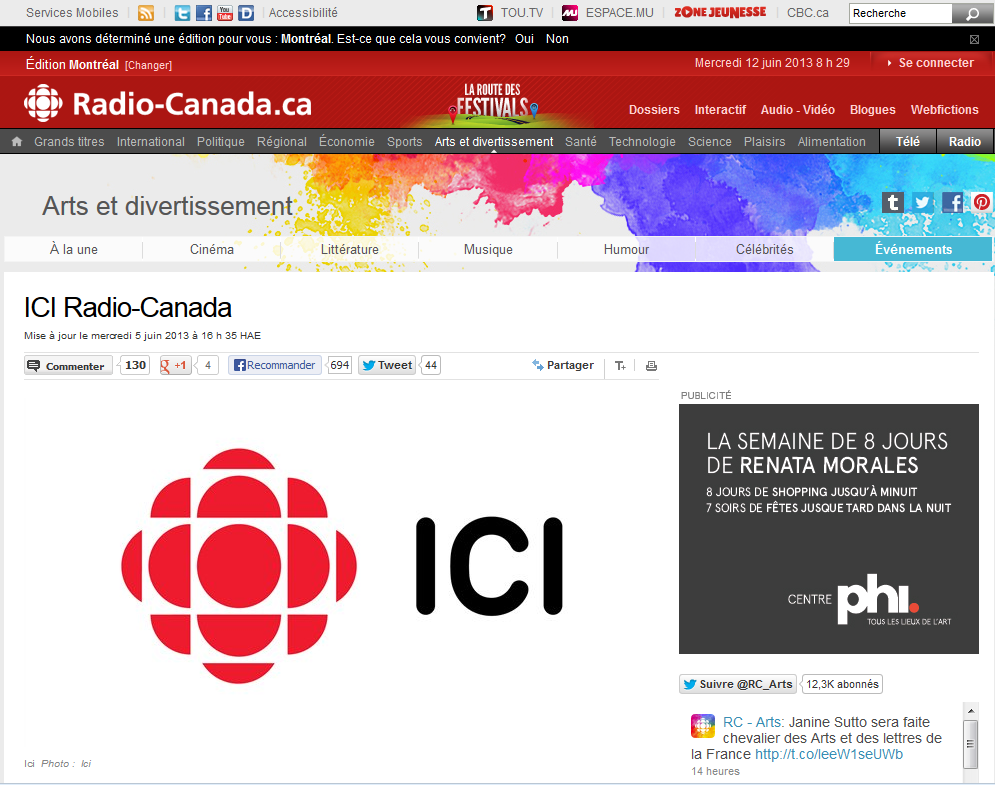The image size is (995, 785).
Task: Switch to the Humour tab
Action: (626, 249)
